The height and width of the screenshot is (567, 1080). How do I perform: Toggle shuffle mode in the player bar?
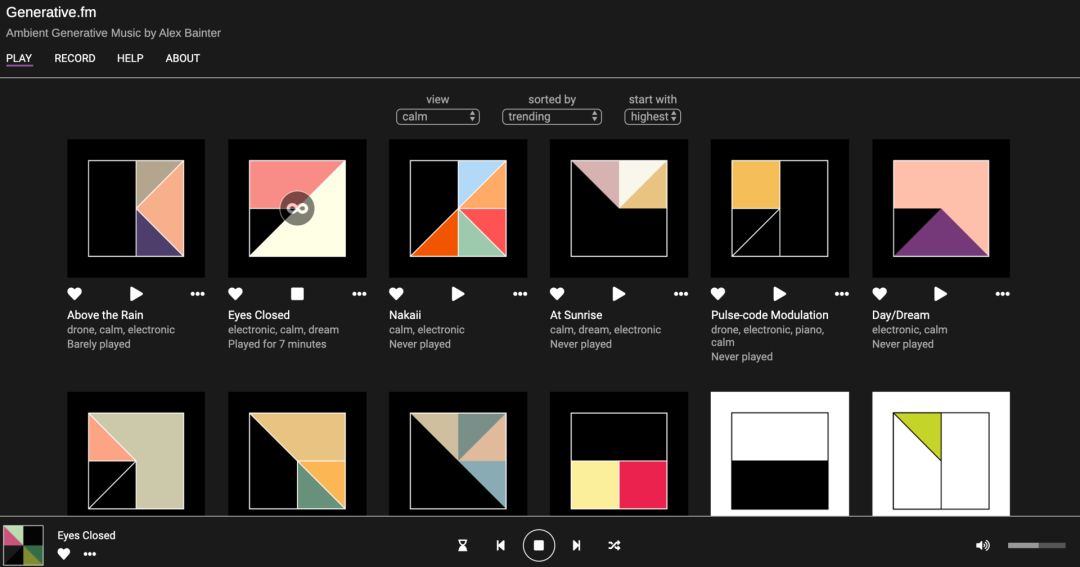614,545
